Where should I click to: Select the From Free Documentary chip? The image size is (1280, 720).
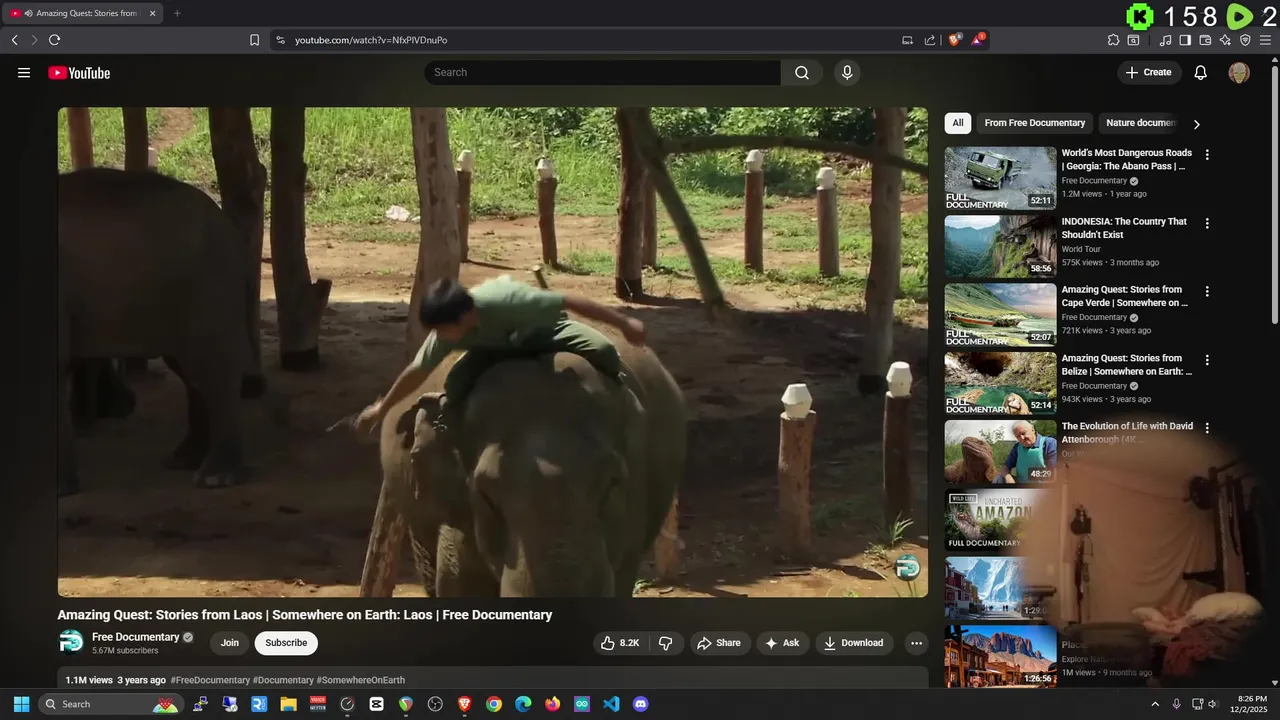tap(1034, 123)
